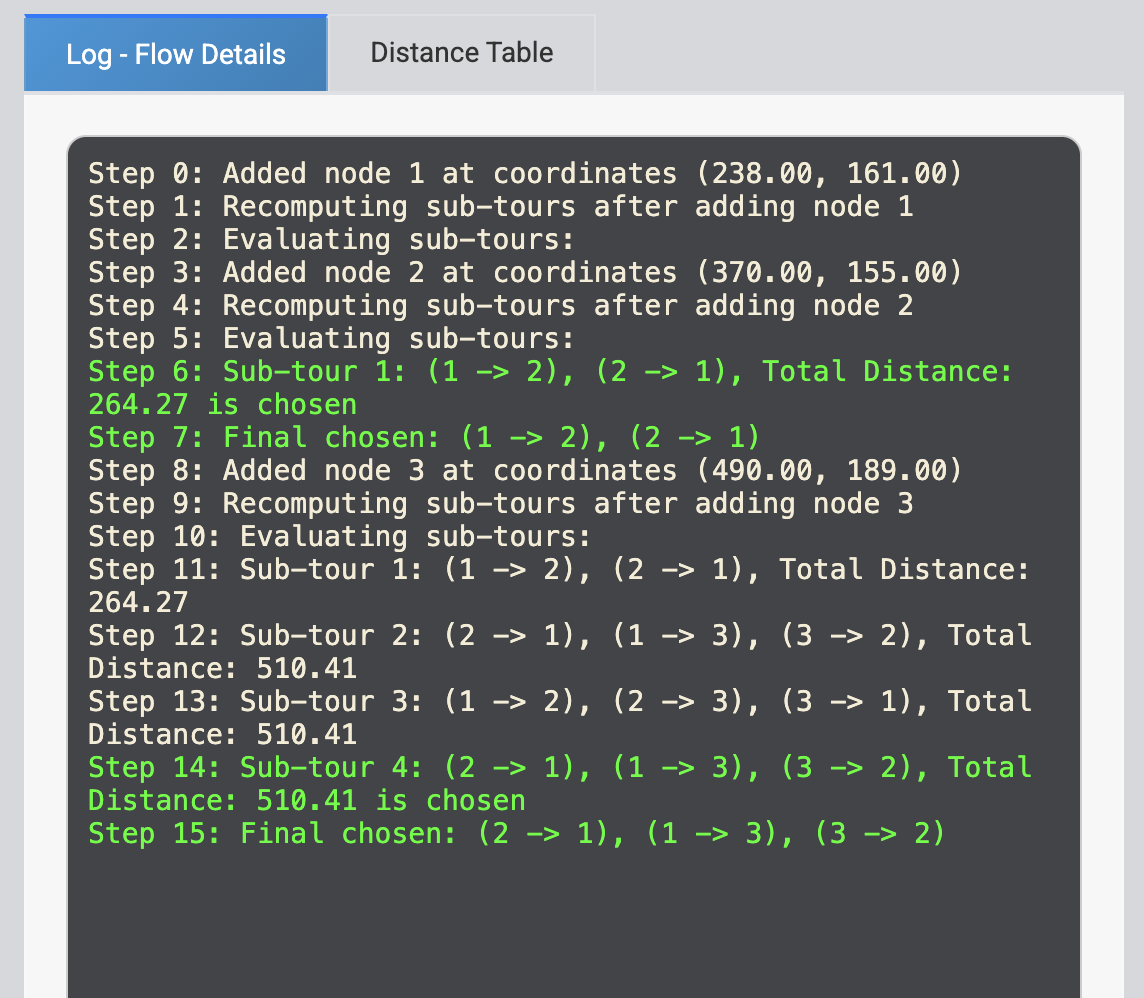Click the 264.27 is chosen text
The image size is (1144, 998).
[223, 404]
